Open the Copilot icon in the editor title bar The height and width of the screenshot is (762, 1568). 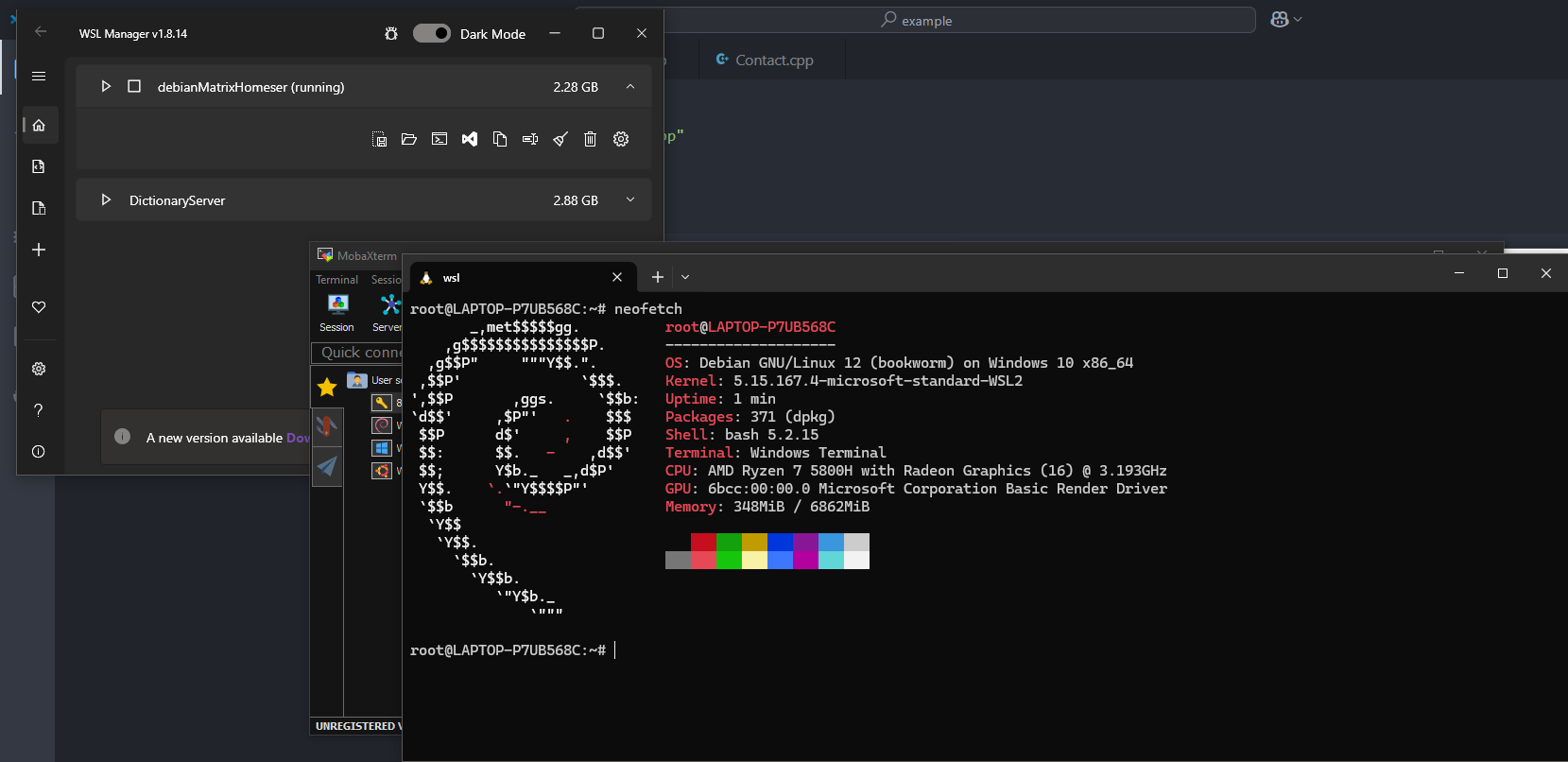pos(1280,19)
